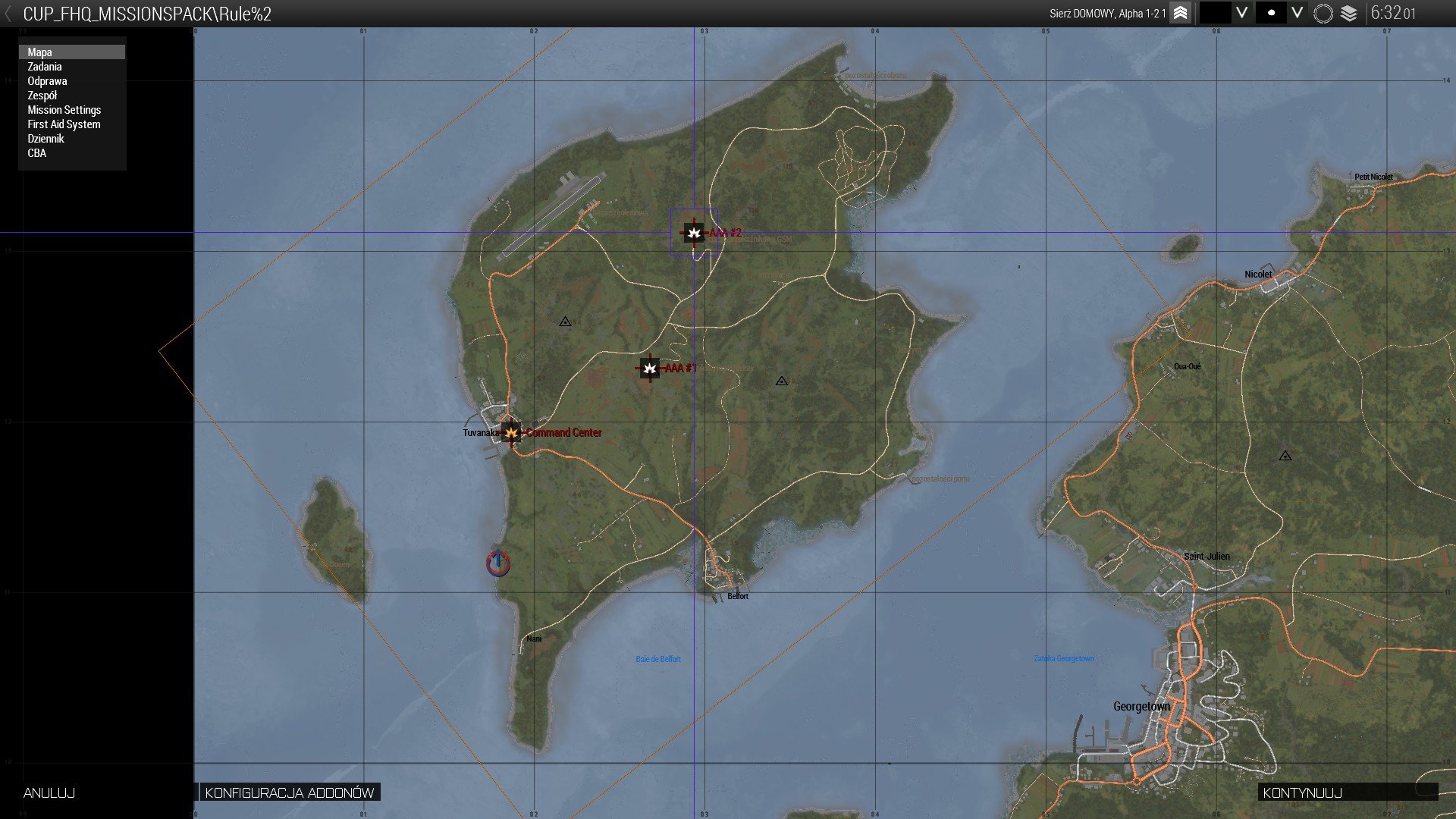Open the dot marker shape selector
The image size is (1456, 819).
[x=1271, y=13]
